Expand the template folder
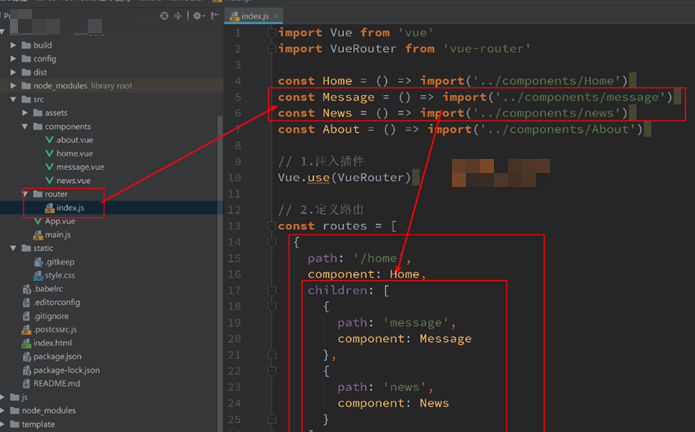Viewport: 695px width, 432px height. pyautogui.click(x=3, y=424)
